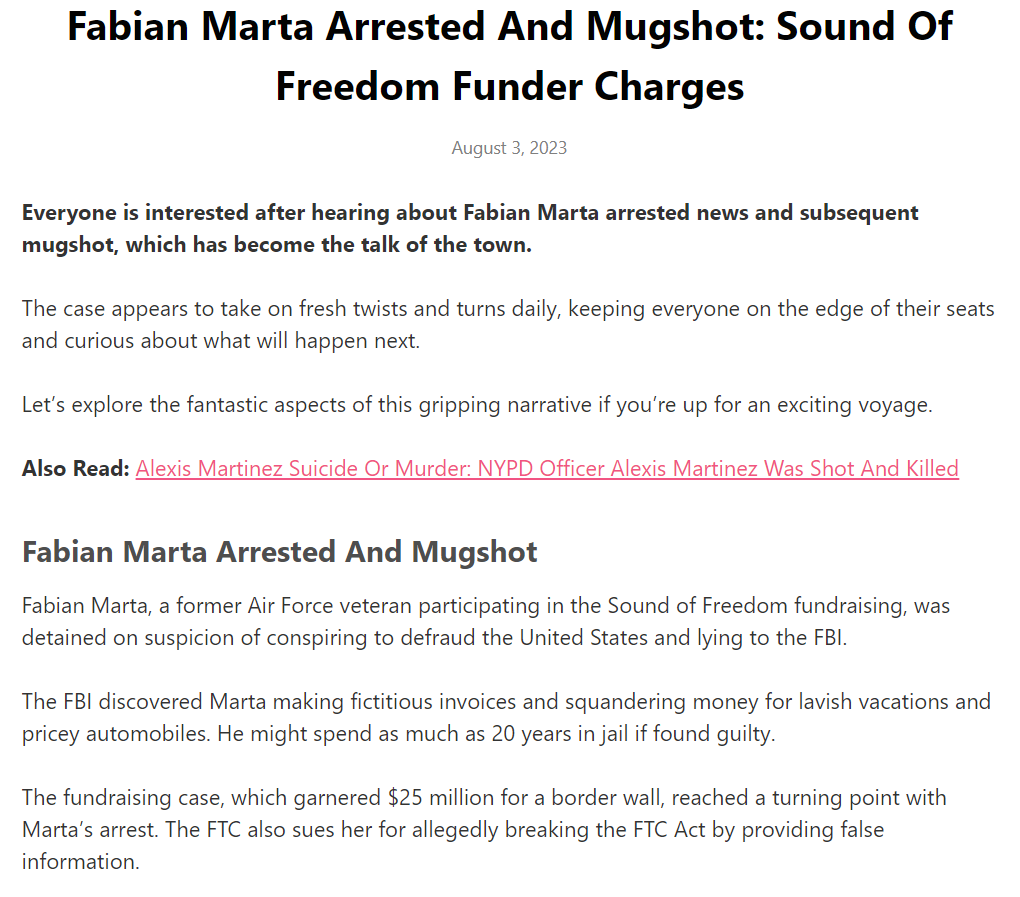Viewport: 1020px width, 897px height.
Task: Click the bold intro paragraph about mugshot
Action: coord(470,228)
